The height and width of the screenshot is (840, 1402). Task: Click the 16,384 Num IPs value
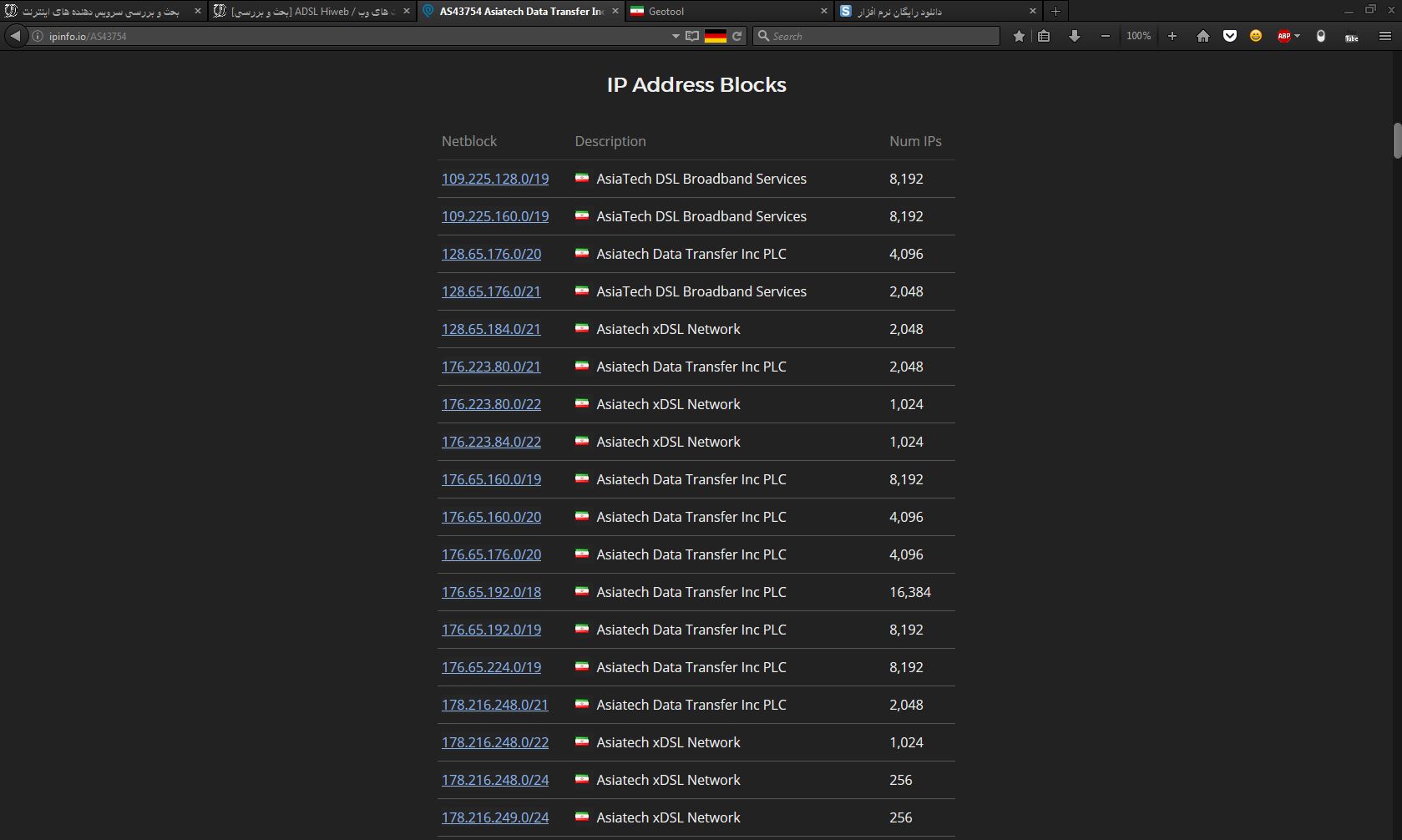(910, 592)
